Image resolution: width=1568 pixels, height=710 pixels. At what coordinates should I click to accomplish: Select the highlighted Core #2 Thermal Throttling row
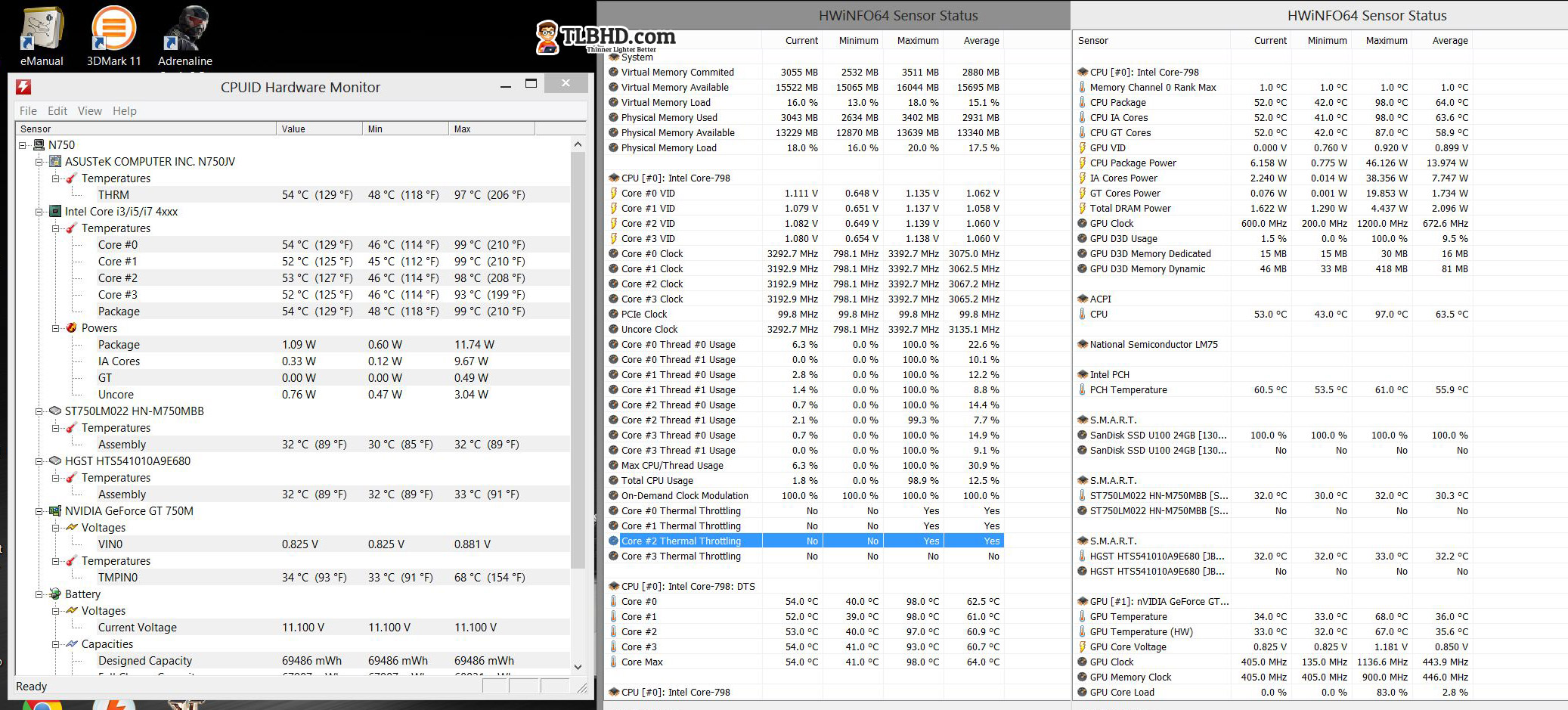[807, 541]
